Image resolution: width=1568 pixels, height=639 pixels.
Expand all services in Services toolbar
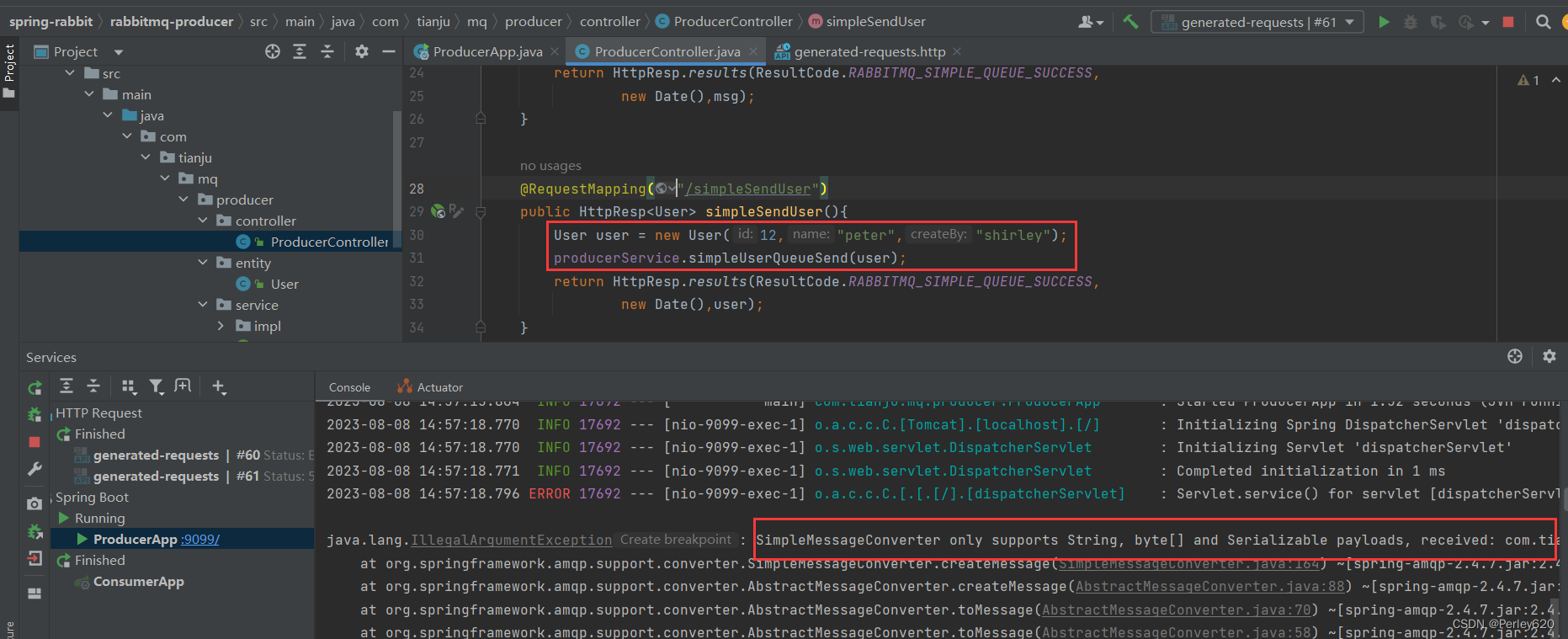66,386
